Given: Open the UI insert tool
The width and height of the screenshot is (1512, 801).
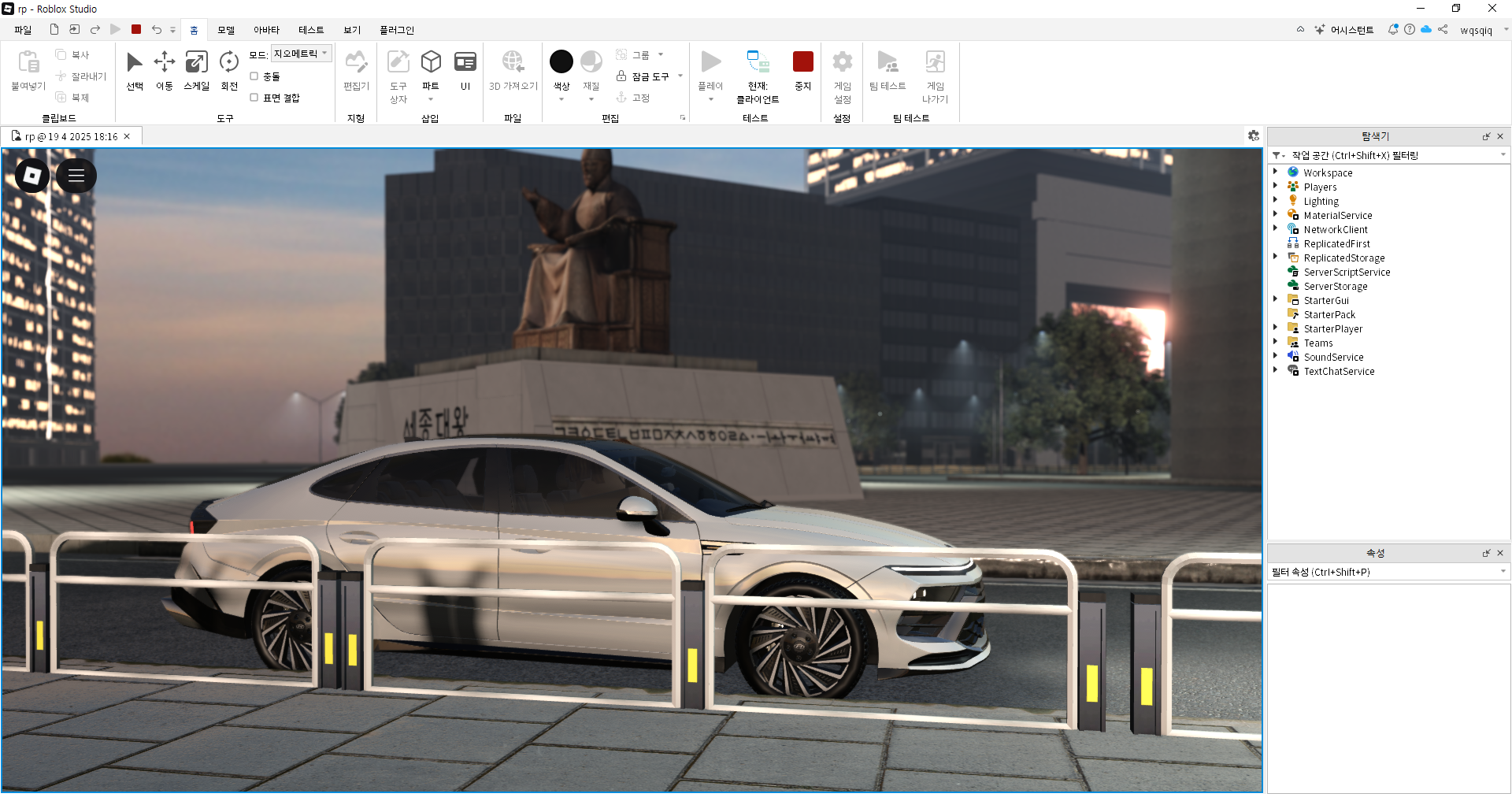Looking at the screenshot, I should click(x=465, y=71).
